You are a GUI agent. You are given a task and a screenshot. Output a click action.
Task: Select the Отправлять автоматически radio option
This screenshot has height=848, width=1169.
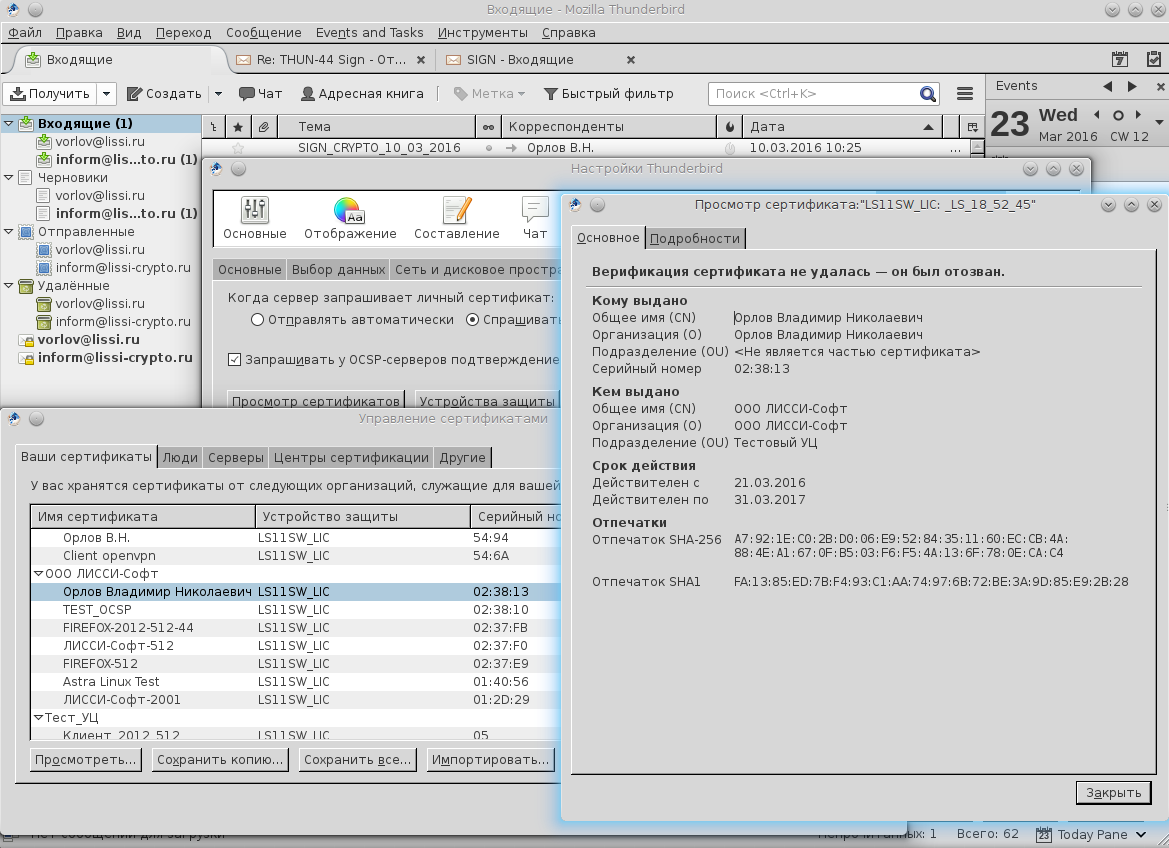[x=257, y=320]
